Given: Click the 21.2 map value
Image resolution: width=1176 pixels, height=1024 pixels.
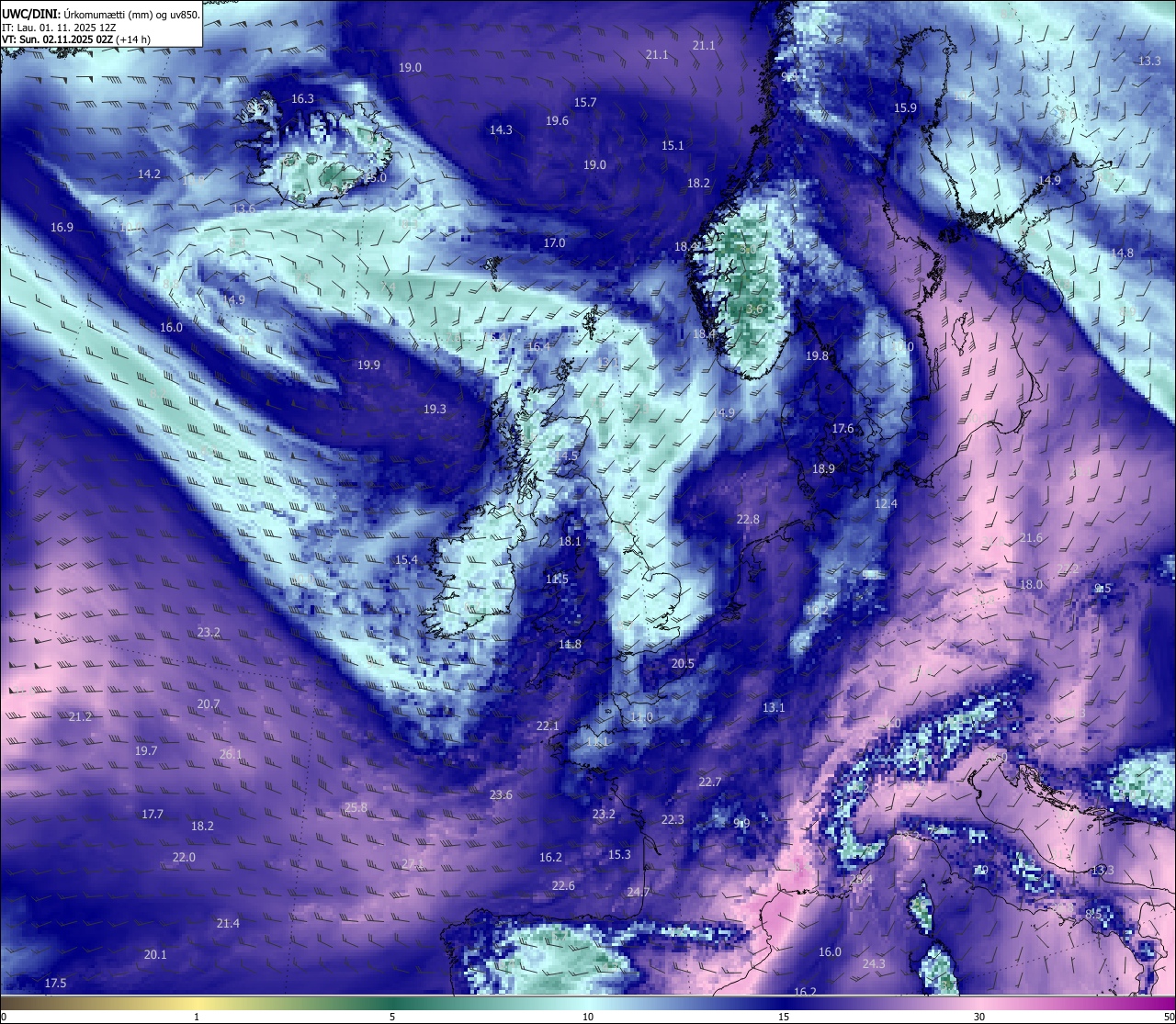Looking at the screenshot, I should click(x=80, y=717).
